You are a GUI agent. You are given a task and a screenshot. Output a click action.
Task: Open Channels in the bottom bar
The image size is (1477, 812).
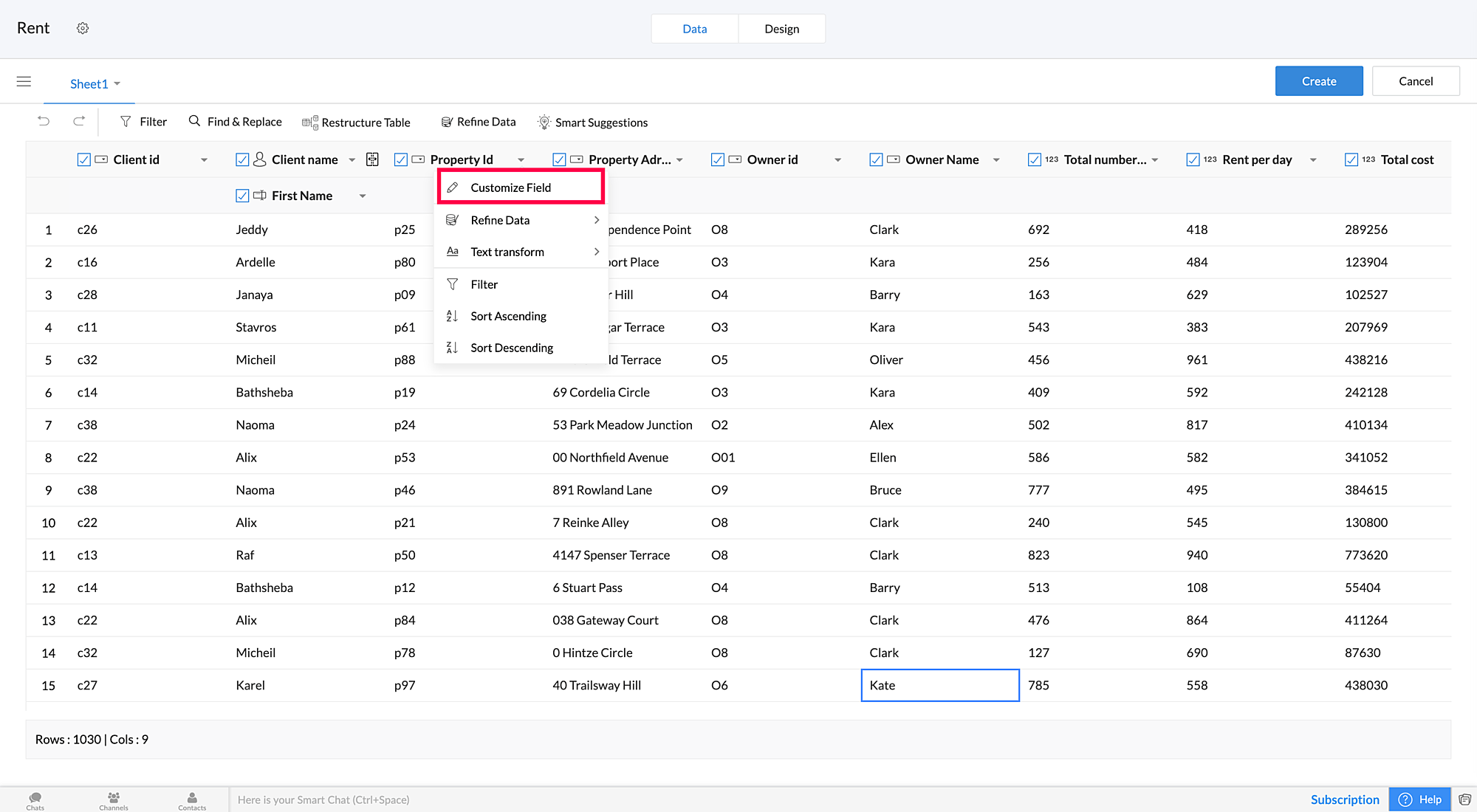pos(114,800)
